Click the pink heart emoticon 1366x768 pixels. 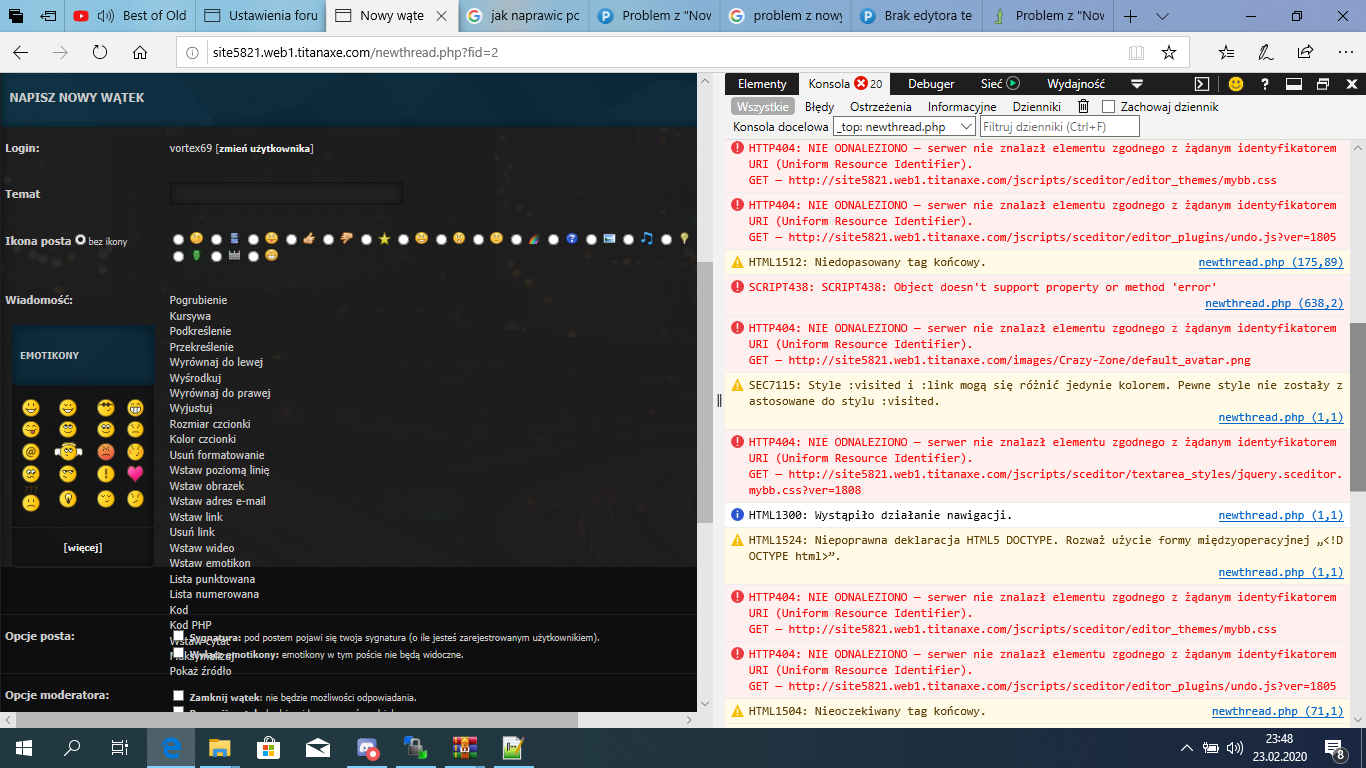click(135, 474)
